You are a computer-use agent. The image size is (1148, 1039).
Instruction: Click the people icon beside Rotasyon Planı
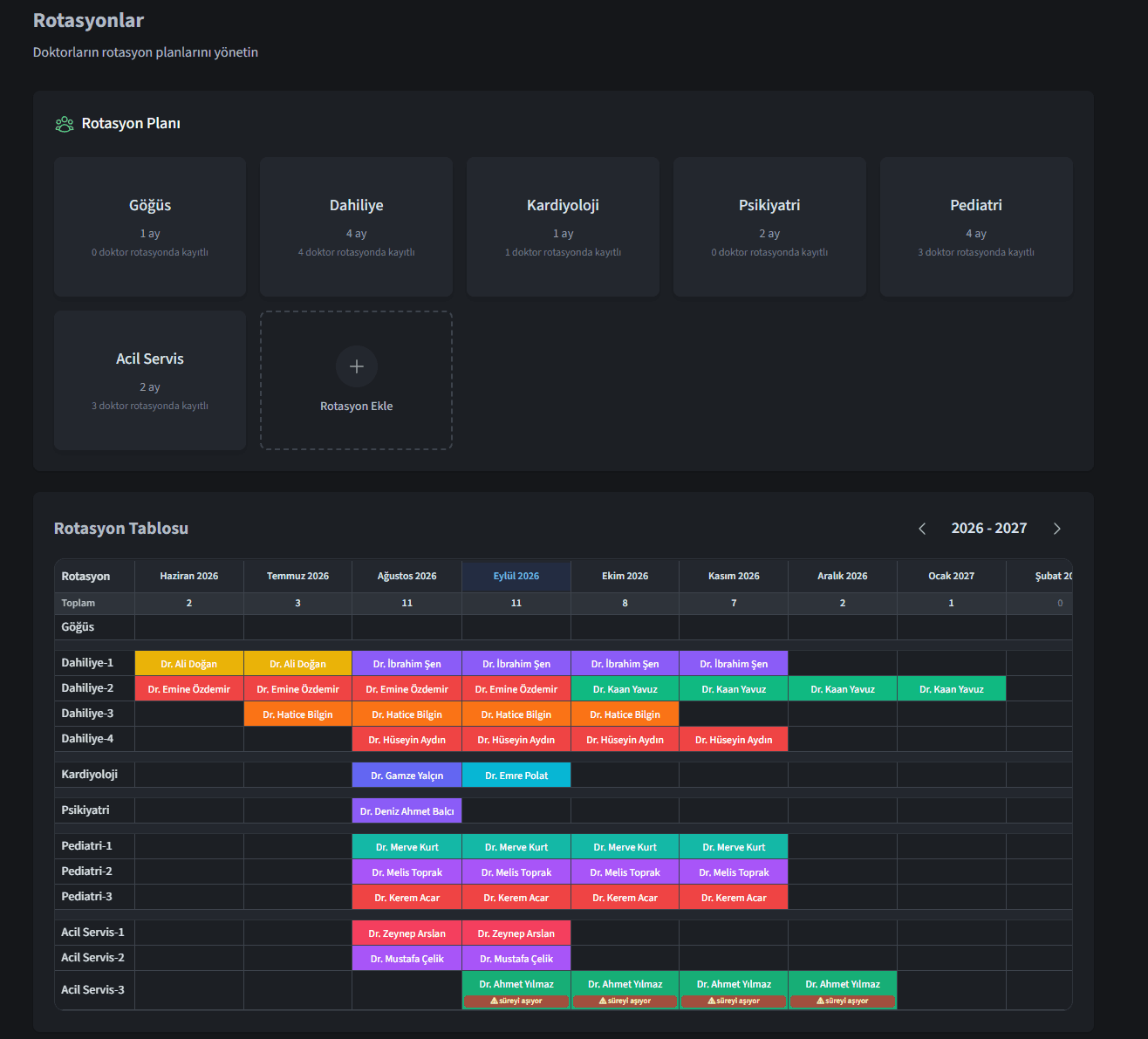click(x=65, y=124)
